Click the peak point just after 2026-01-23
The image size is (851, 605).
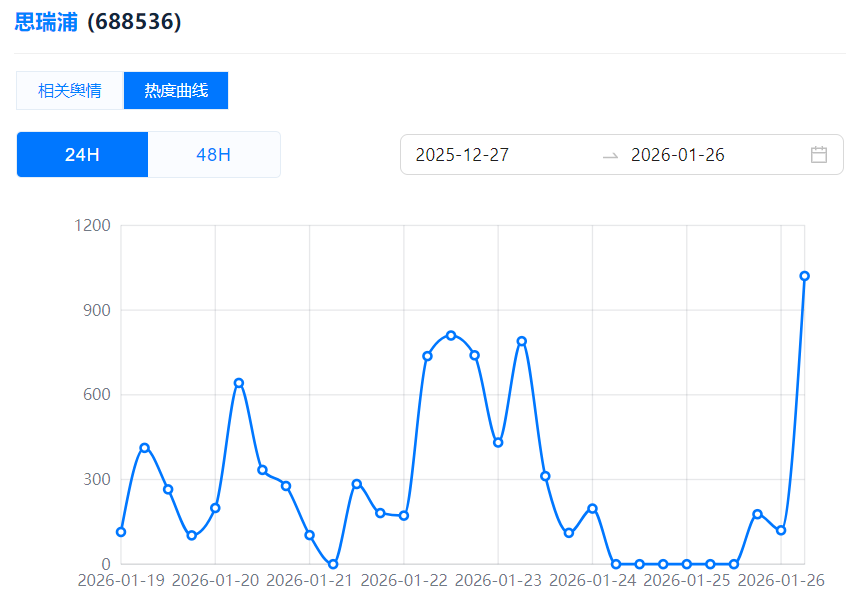coord(521,341)
